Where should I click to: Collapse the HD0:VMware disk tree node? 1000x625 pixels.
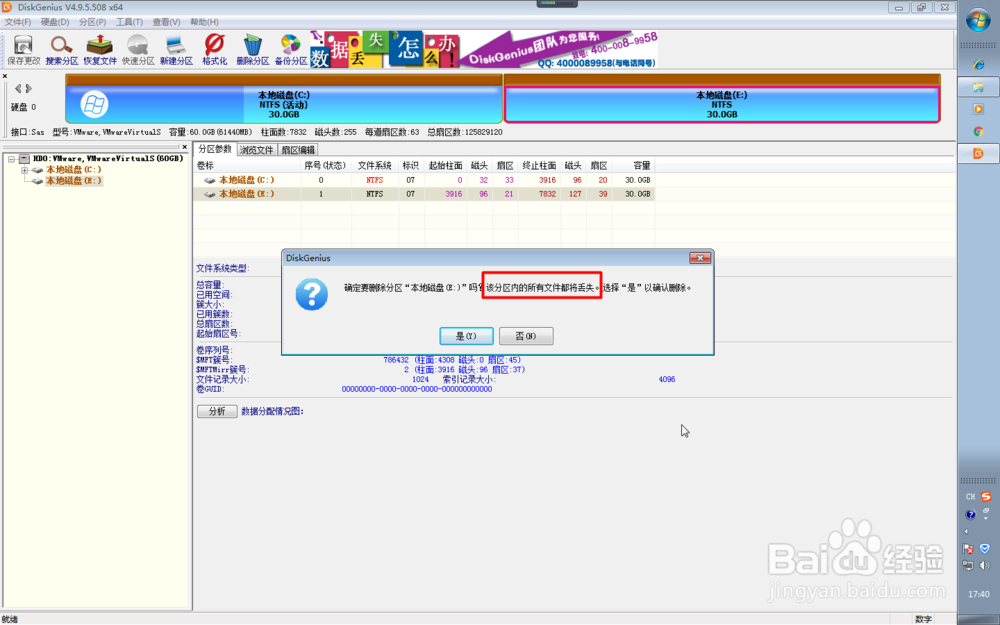(11, 159)
